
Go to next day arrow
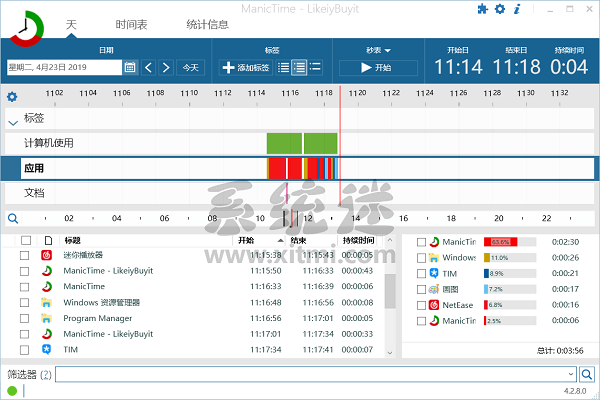(166, 67)
